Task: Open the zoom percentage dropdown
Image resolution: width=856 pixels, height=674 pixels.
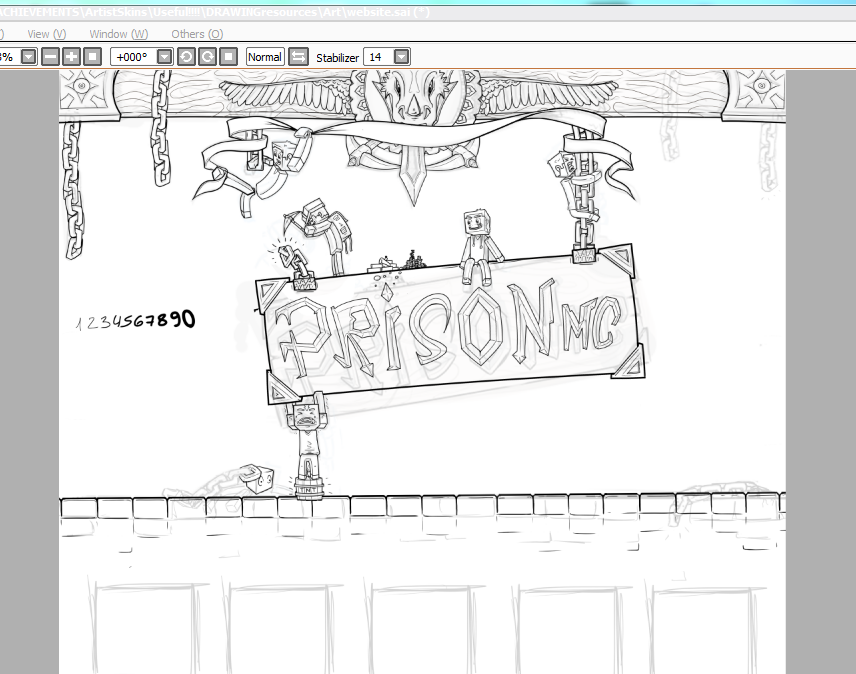Action: (x=29, y=57)
